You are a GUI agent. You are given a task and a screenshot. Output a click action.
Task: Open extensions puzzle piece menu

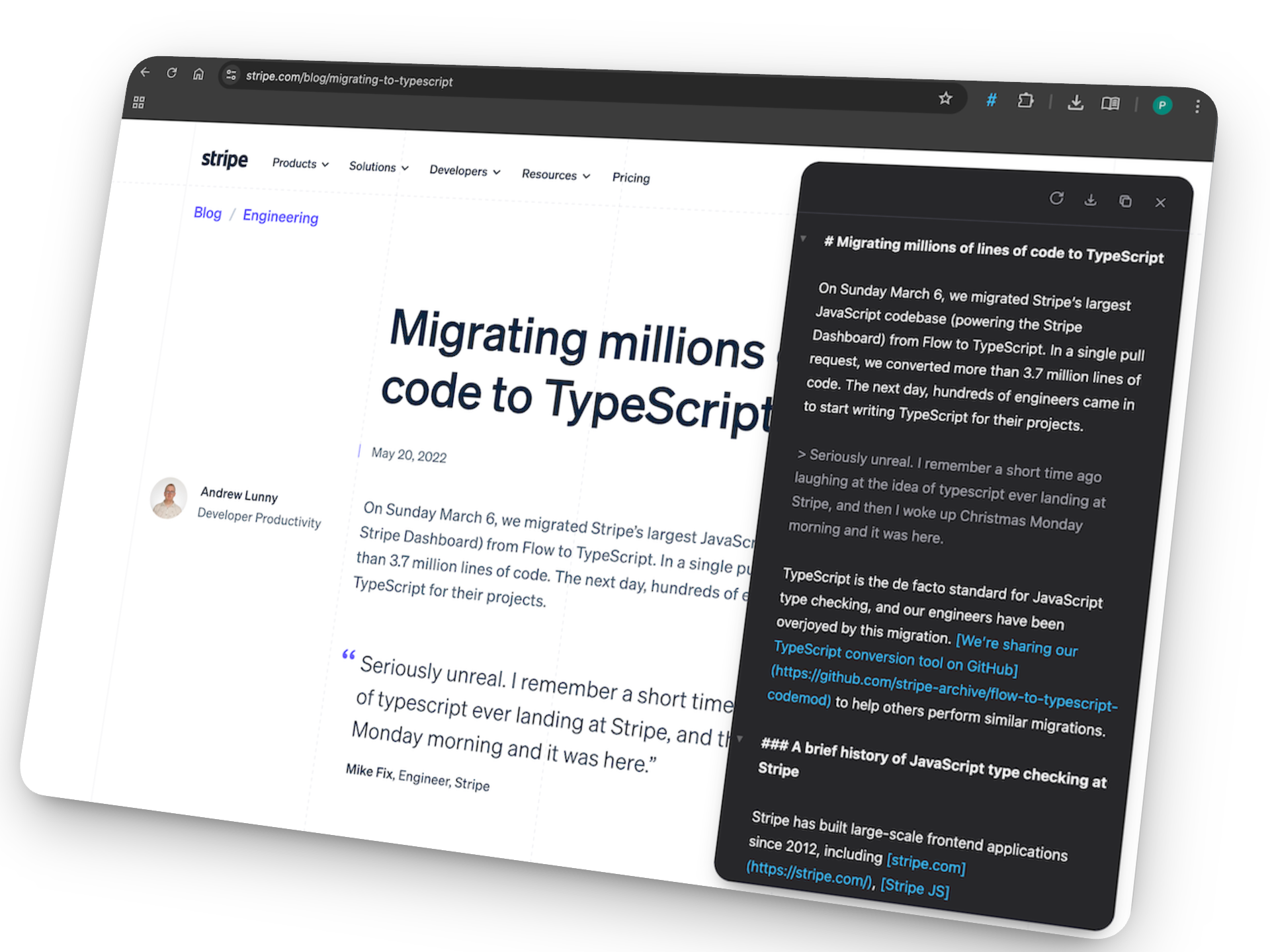tap(1025, 100)
